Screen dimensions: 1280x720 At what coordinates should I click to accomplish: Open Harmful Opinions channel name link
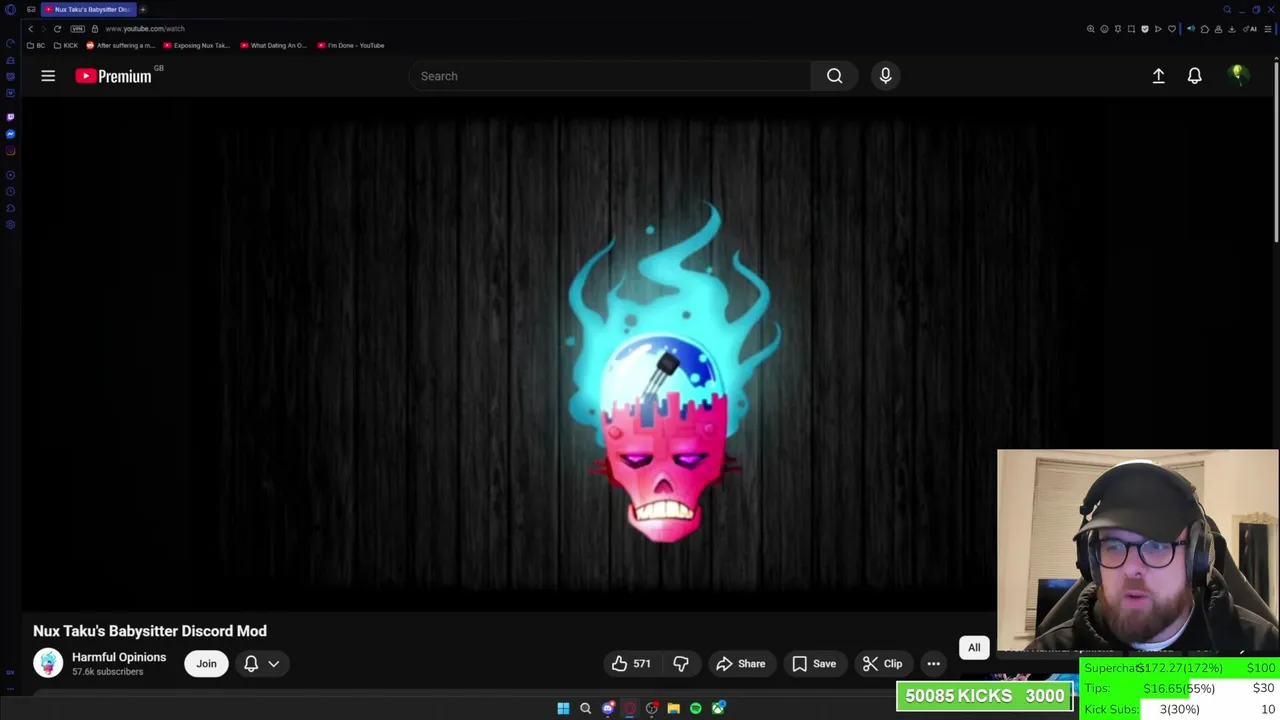pyautogui.click(x=119, y=657)
